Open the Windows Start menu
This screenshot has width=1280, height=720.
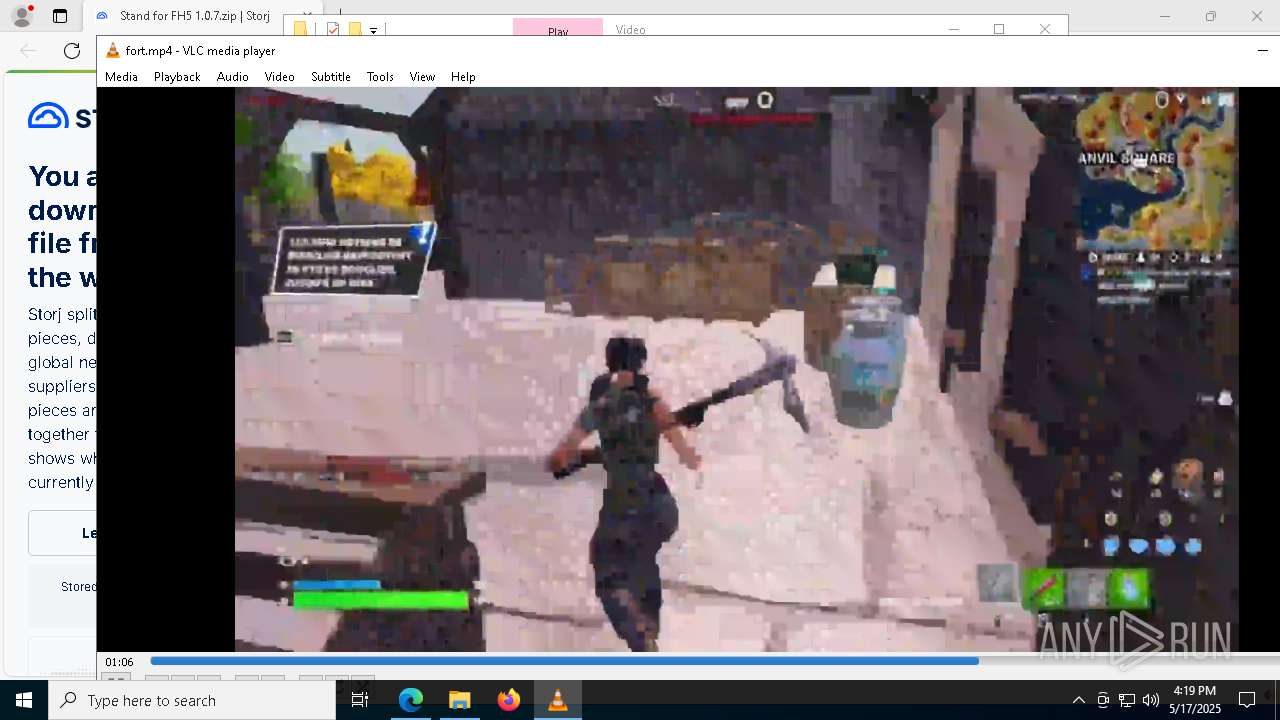click(x=24, y=700)
